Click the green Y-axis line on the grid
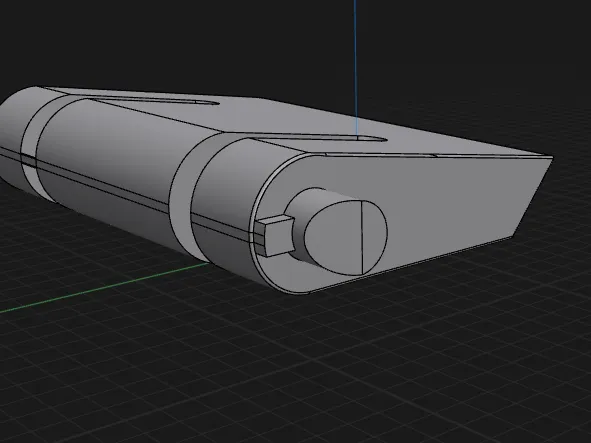 (x=102, y=288)
